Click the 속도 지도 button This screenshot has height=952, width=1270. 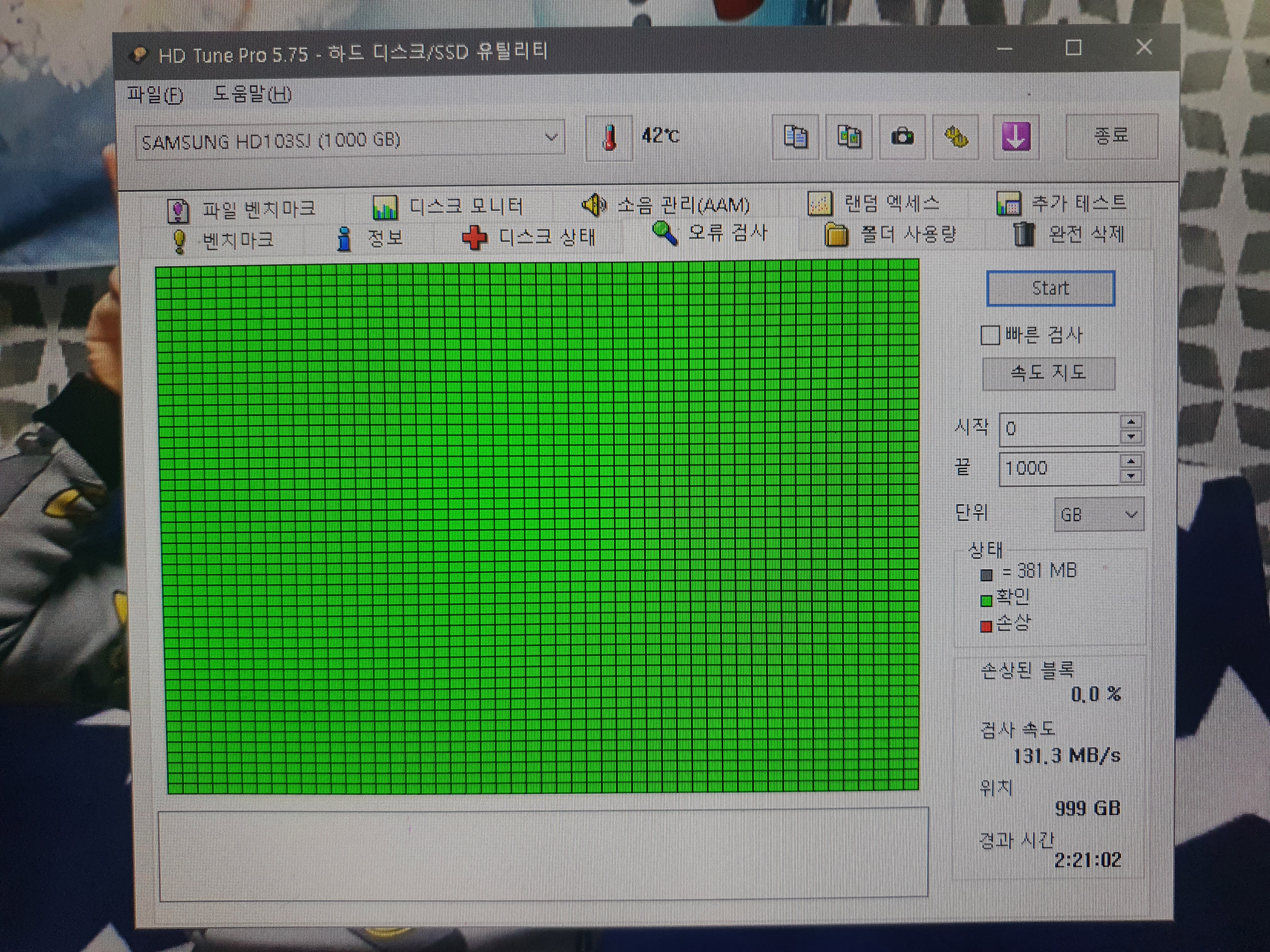tap(1048, 374)
